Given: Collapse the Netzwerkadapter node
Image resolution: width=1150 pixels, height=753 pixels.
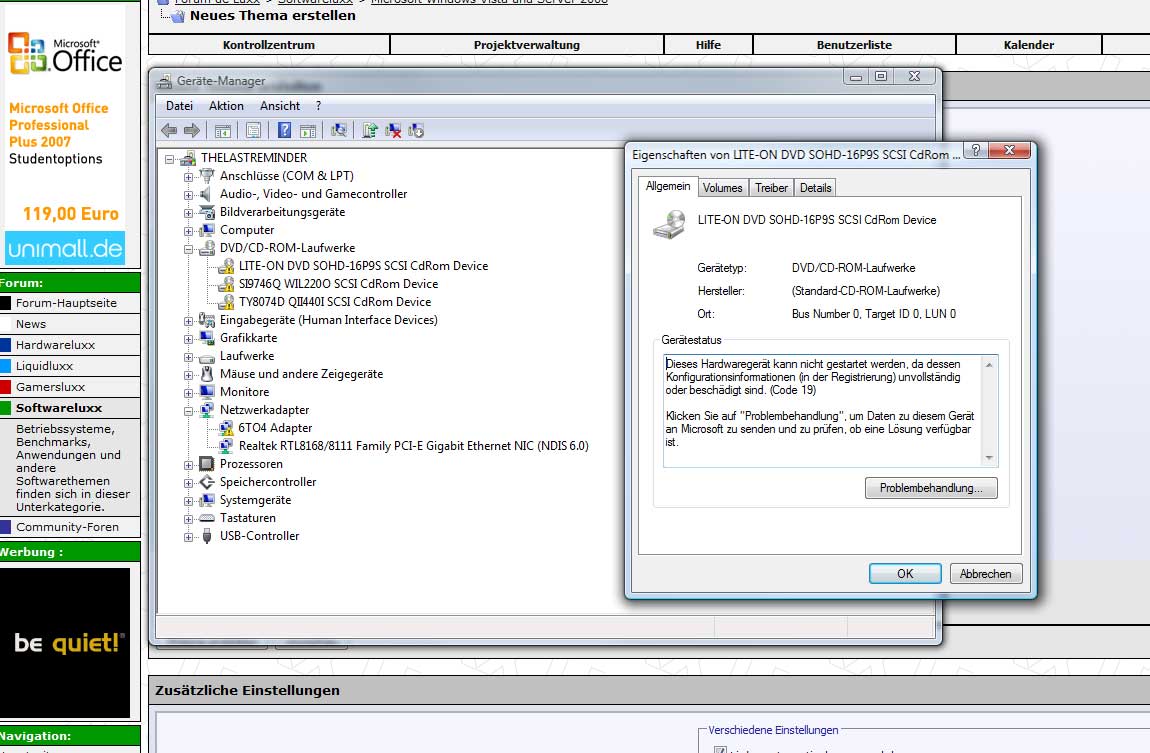Looking at the screenshot, I should tap(188, 411).
